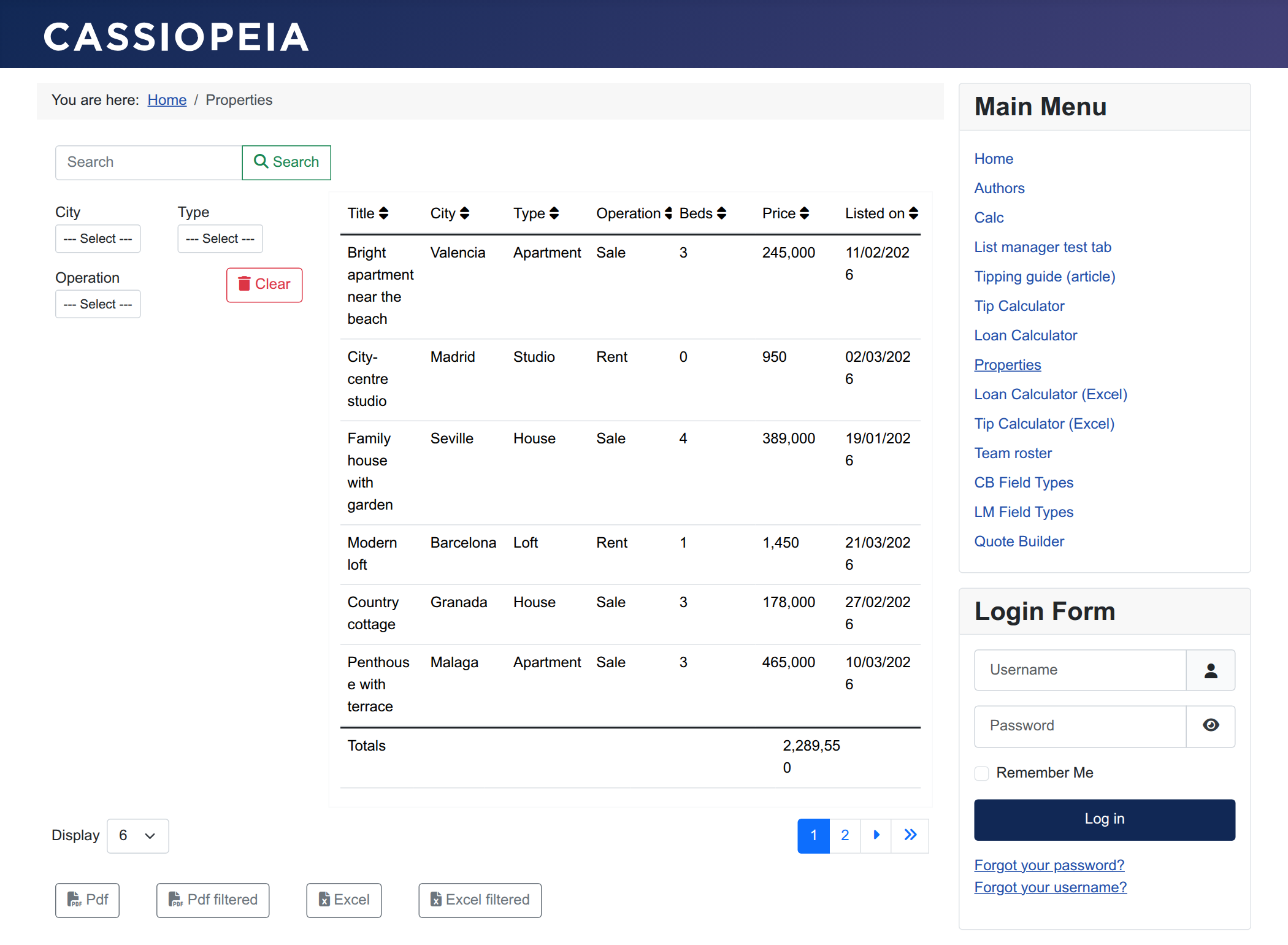The height and width of the screenshot is (945, 1288).
Task: Click 'Modern loft' title cell
Action: [x=372, y=554]
